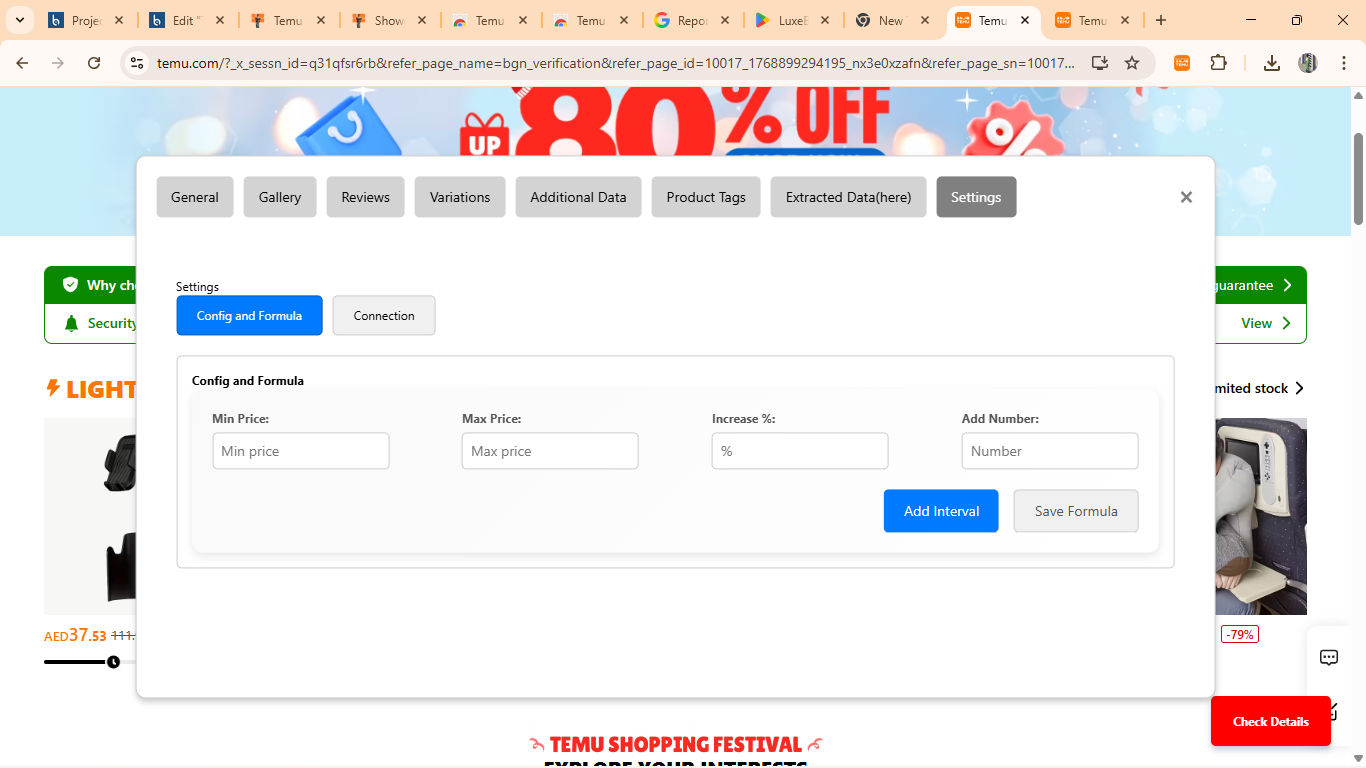1366x768 pixels.
Task: Reload the page using the refresh icon
Action: click(93, 62)
